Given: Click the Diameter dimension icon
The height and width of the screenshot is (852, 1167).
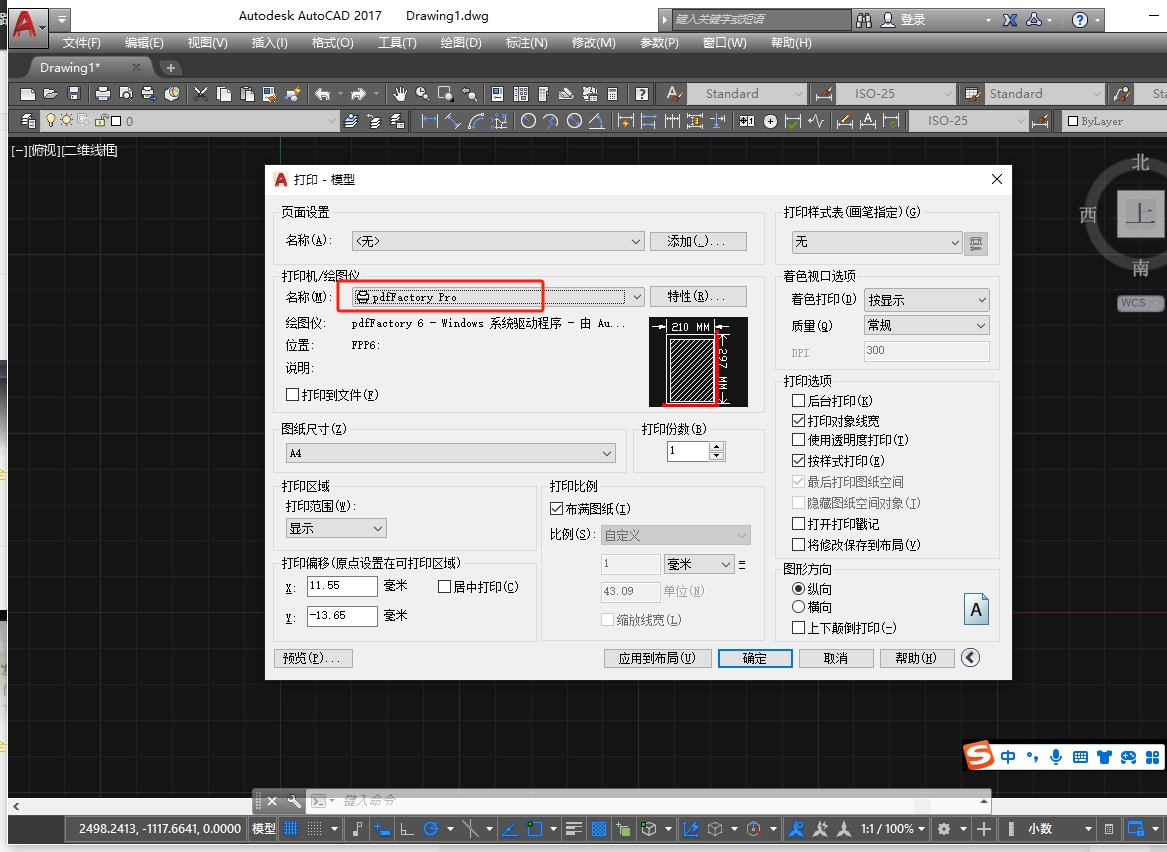Looking at the screenshot, I should tap(575, 121).
